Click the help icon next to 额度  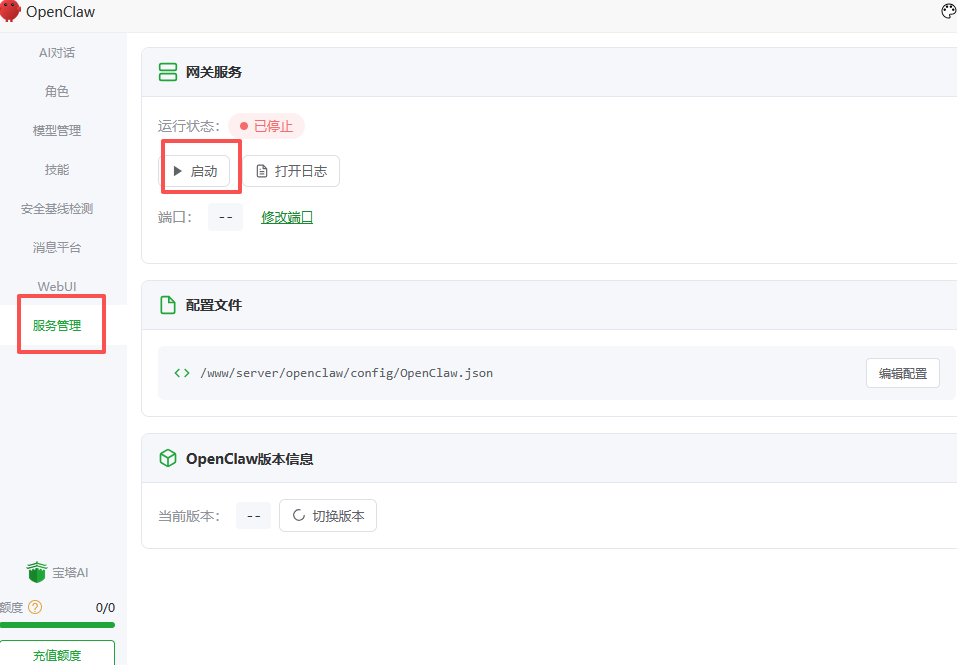coord(35,607)
